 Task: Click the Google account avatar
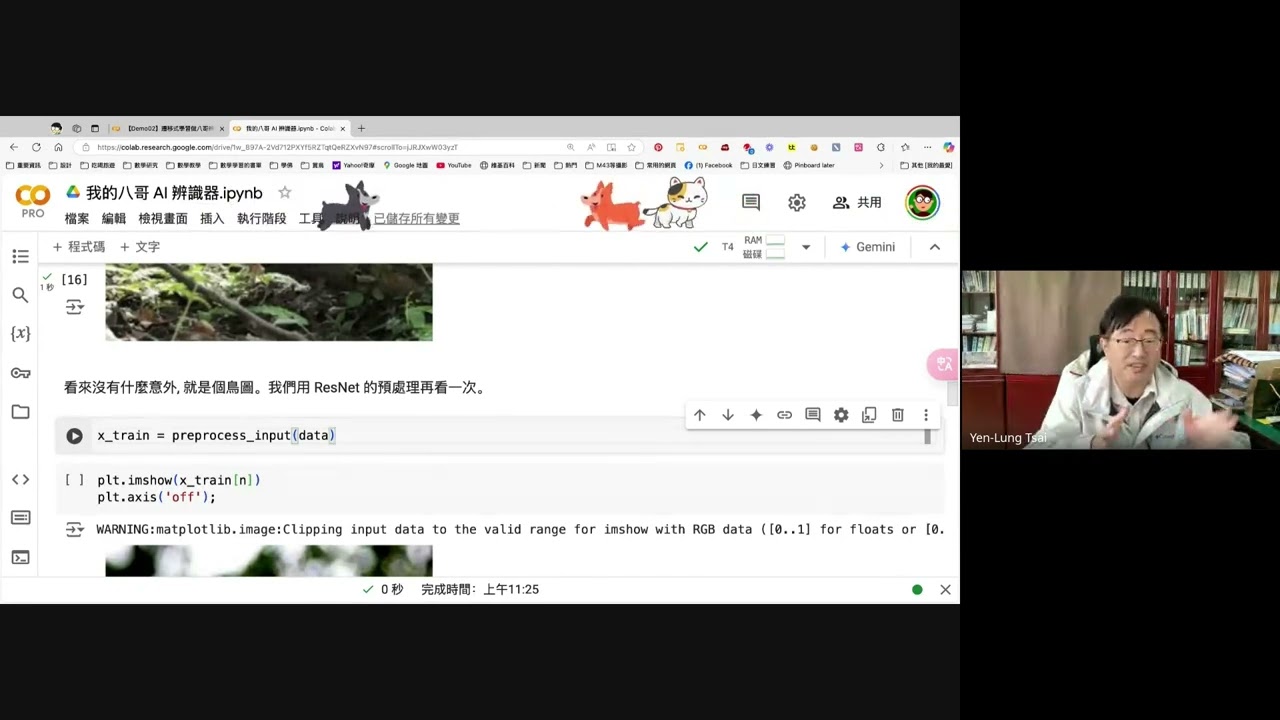[x=922, y=202]
